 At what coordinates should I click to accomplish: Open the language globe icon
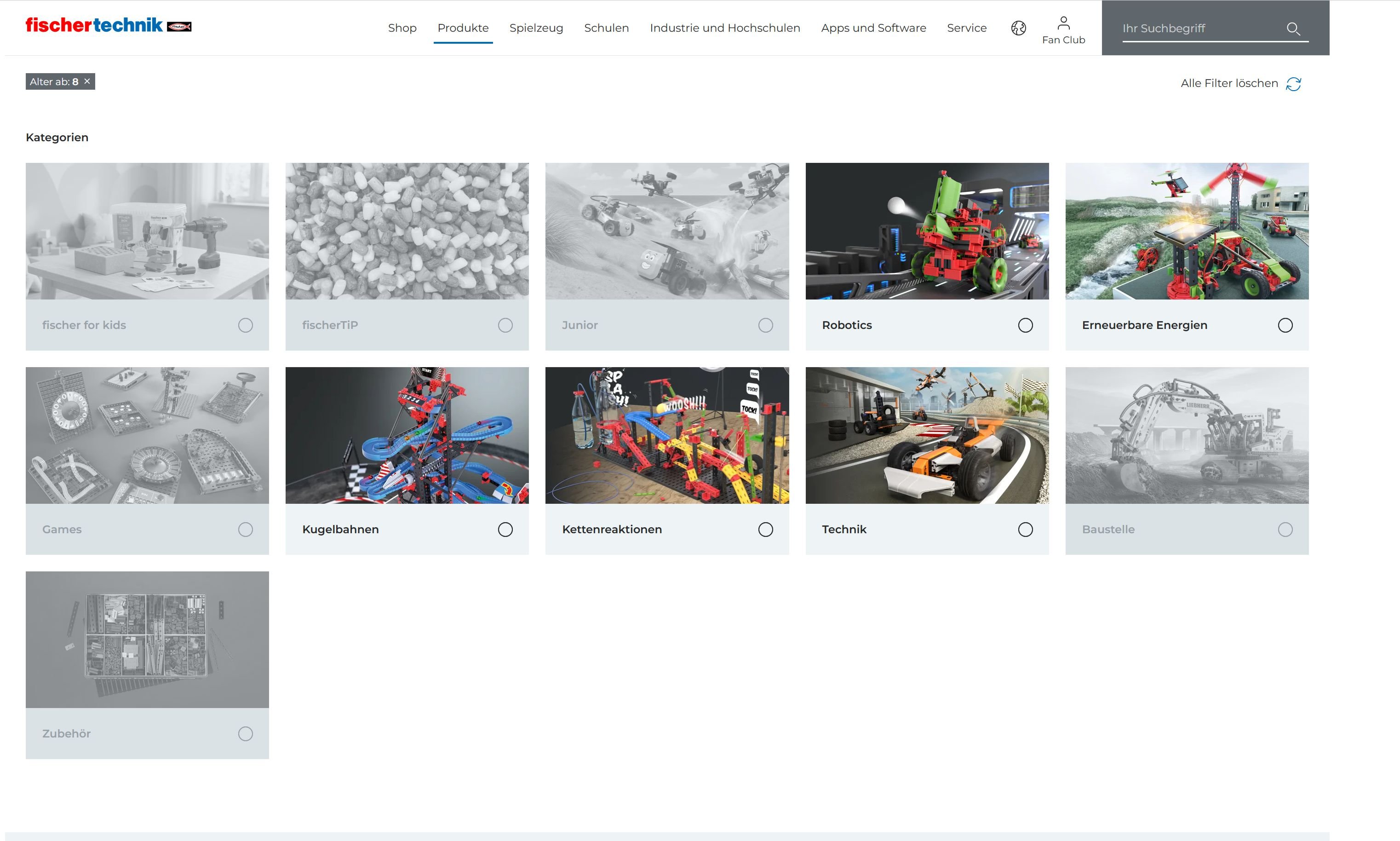1018,28
